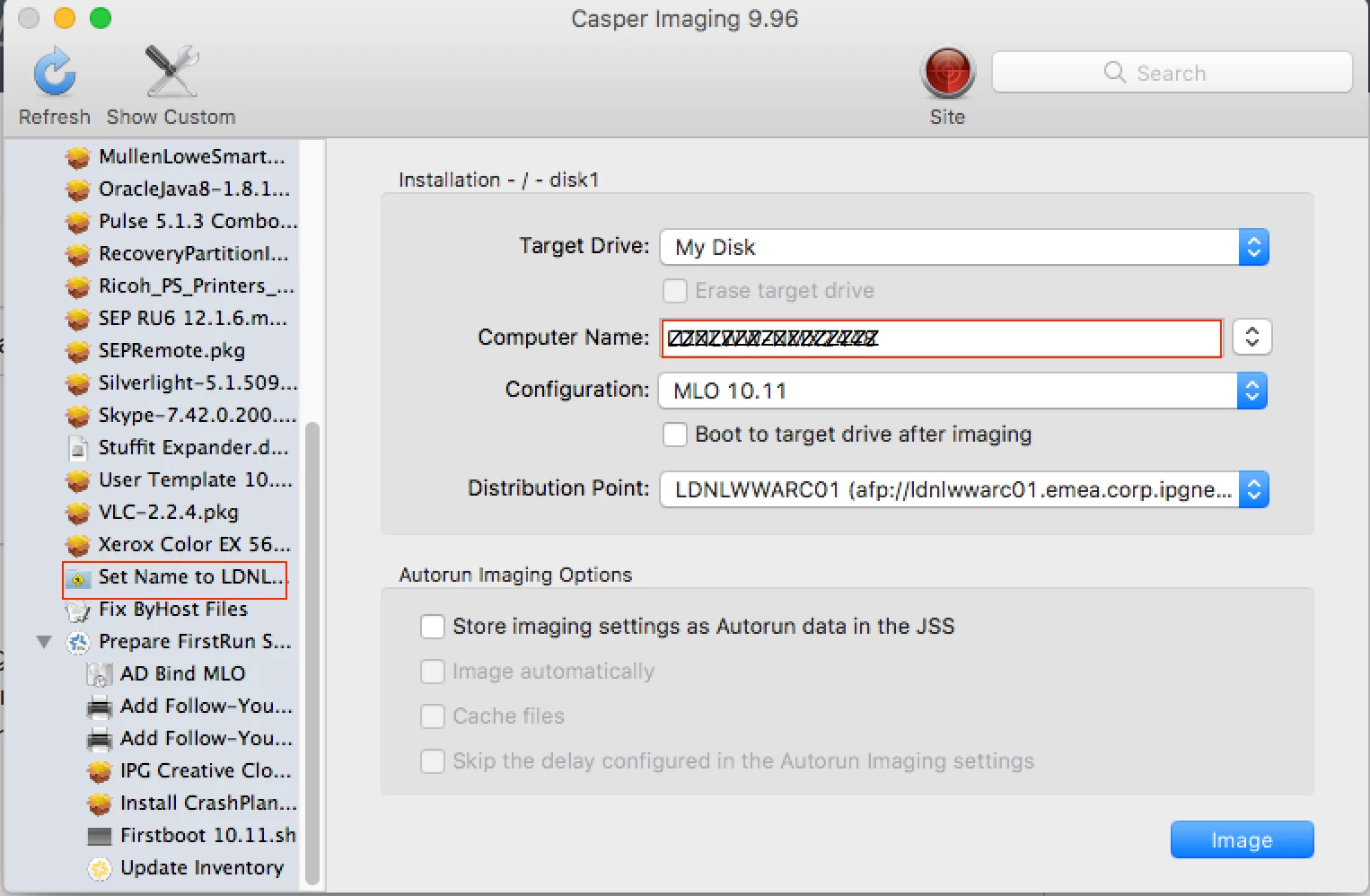Click the Pulse 5.1.3 Combo package icon
The height and width of the screenshot is (896, 1370).
[x=78, y=222]
